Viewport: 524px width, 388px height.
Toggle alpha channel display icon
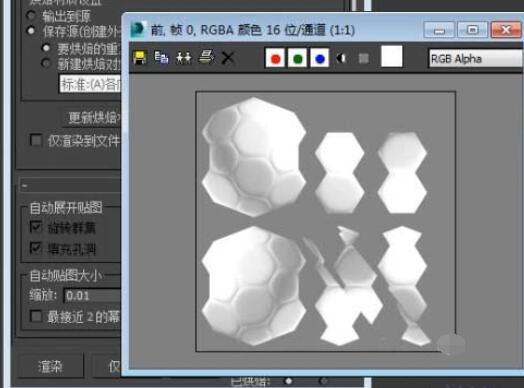coord(341,58)
